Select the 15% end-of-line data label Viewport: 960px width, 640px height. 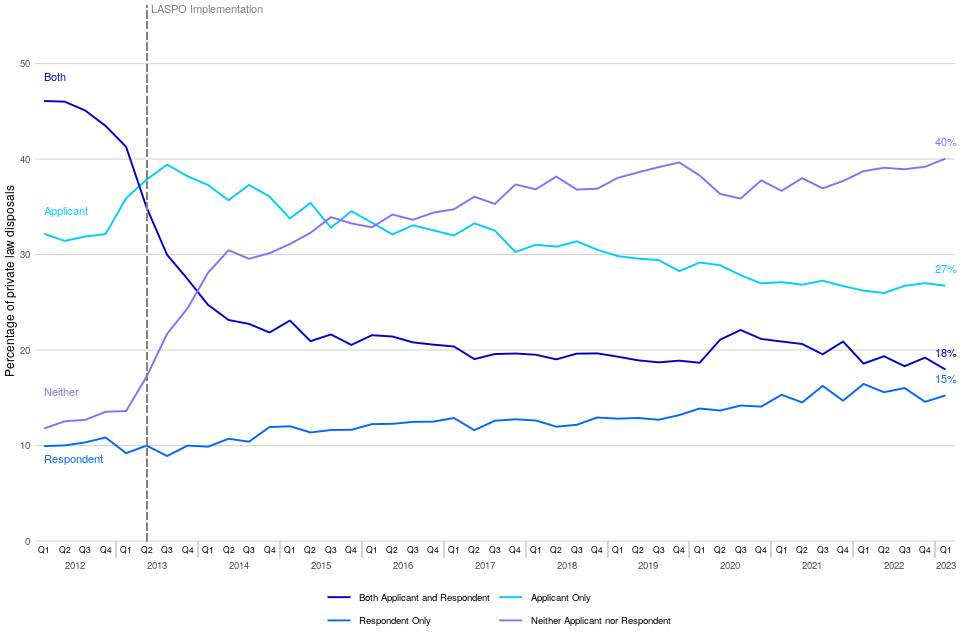coord(945,380)
